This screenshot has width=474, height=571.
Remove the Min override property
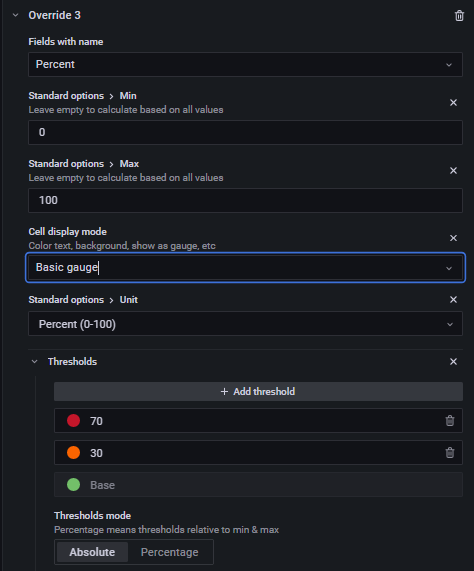point(453,103)
